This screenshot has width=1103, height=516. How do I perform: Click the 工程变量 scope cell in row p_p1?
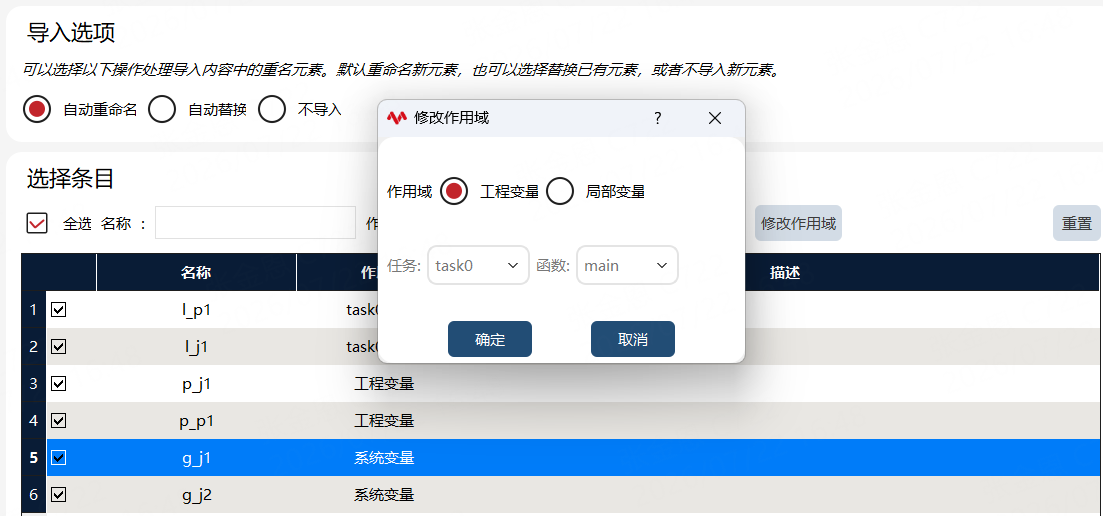pos(384,420)
